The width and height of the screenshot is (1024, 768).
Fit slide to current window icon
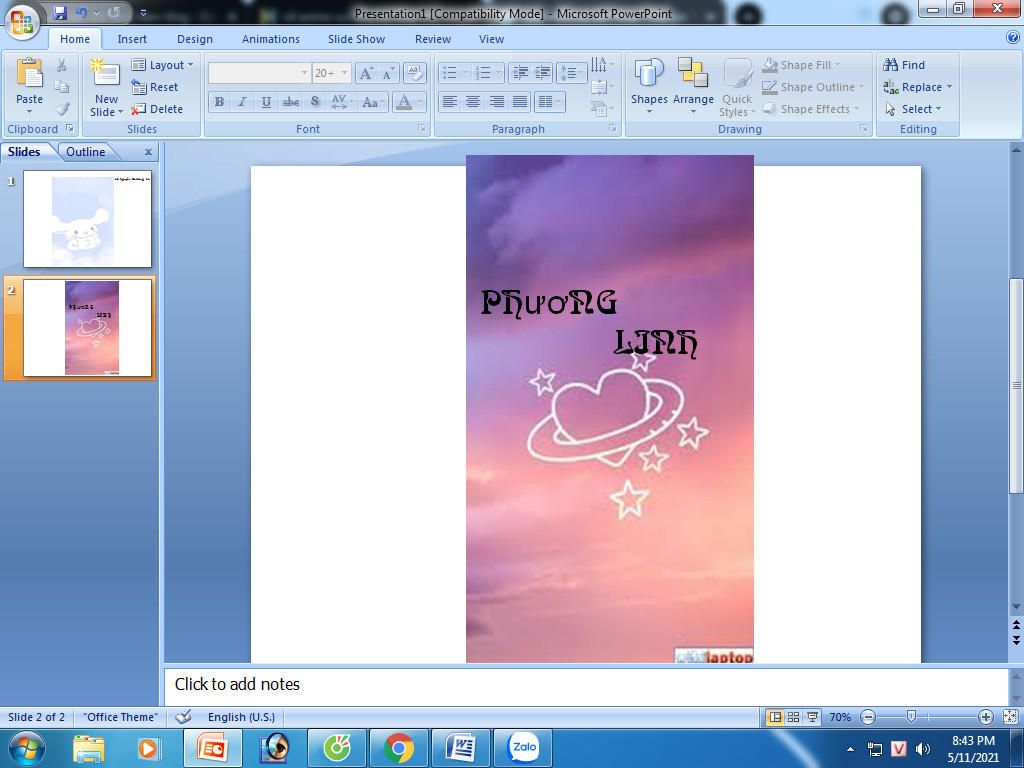[x=1010, y=717]
